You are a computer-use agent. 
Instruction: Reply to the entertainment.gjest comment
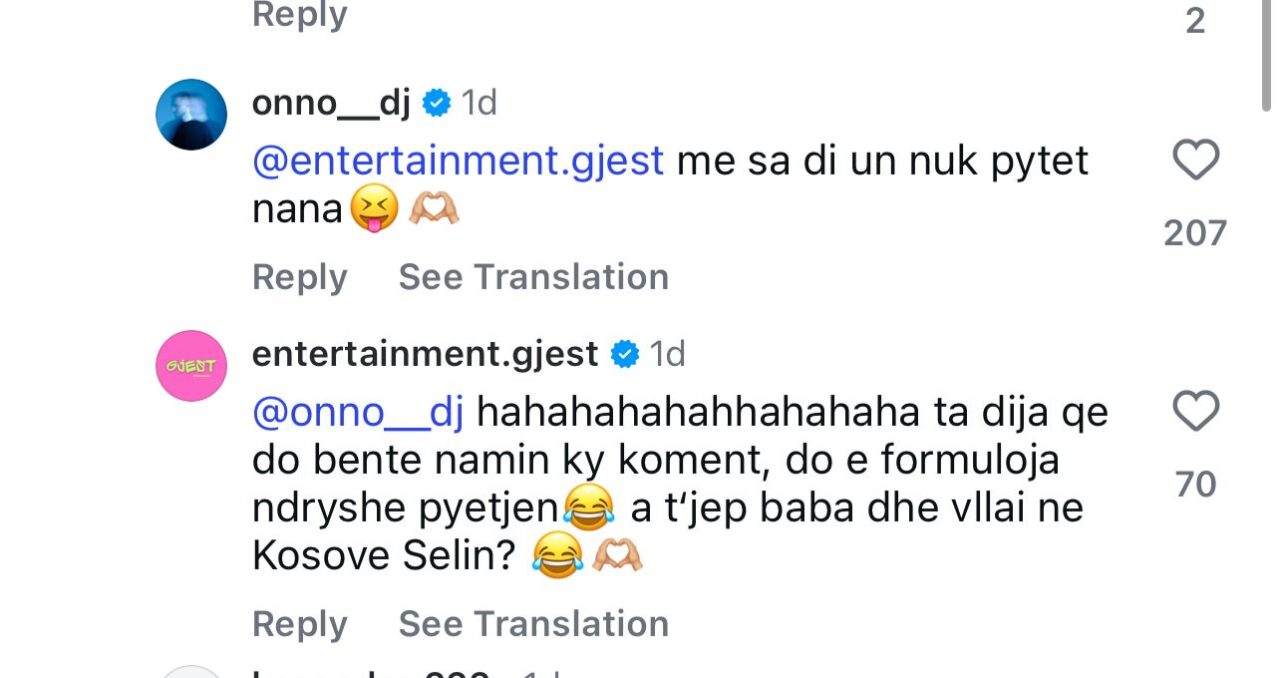[299, 624]
